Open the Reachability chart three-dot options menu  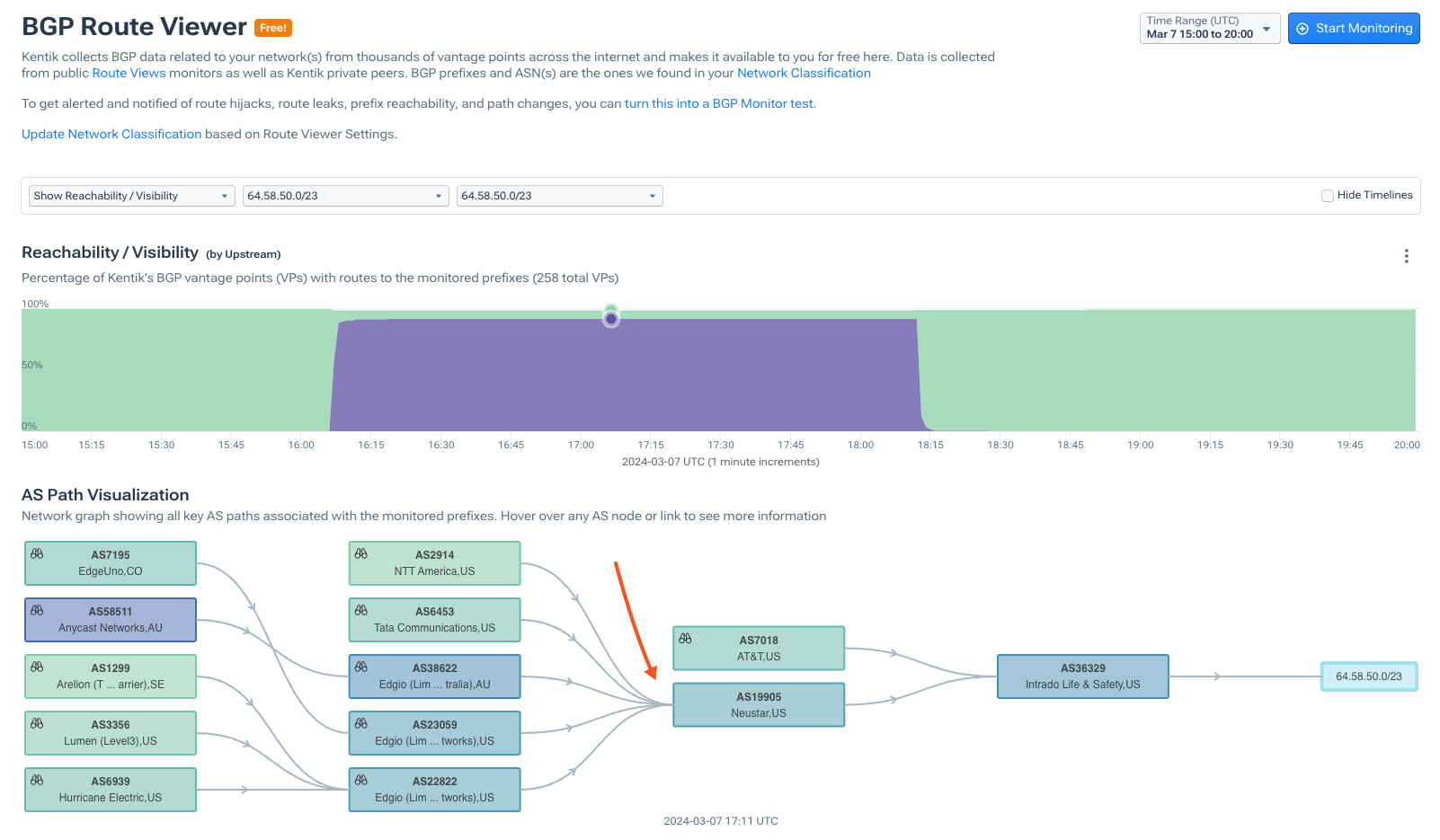(x=1407, y=256)
